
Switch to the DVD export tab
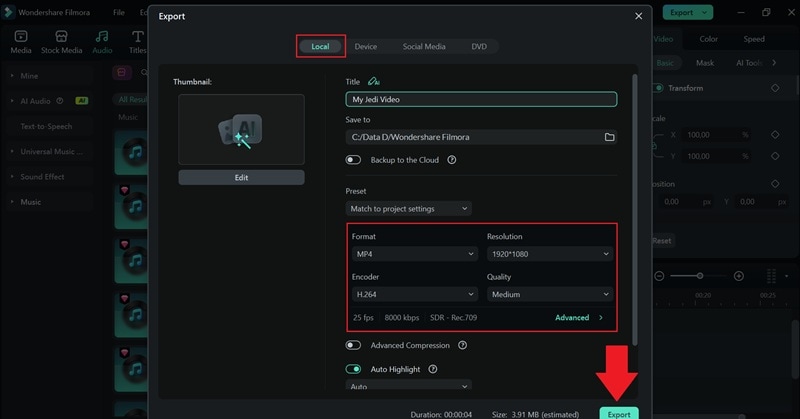tap(479, 46)
